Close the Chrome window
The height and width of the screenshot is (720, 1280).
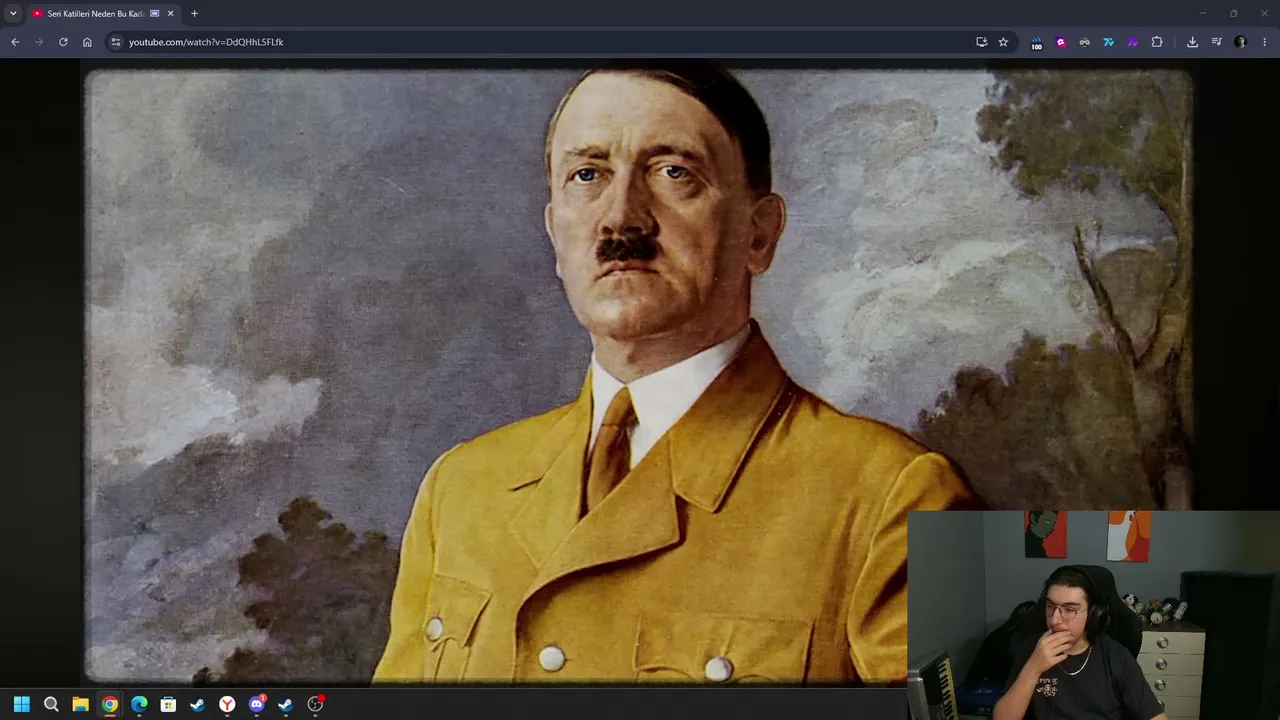point(1264,13)
